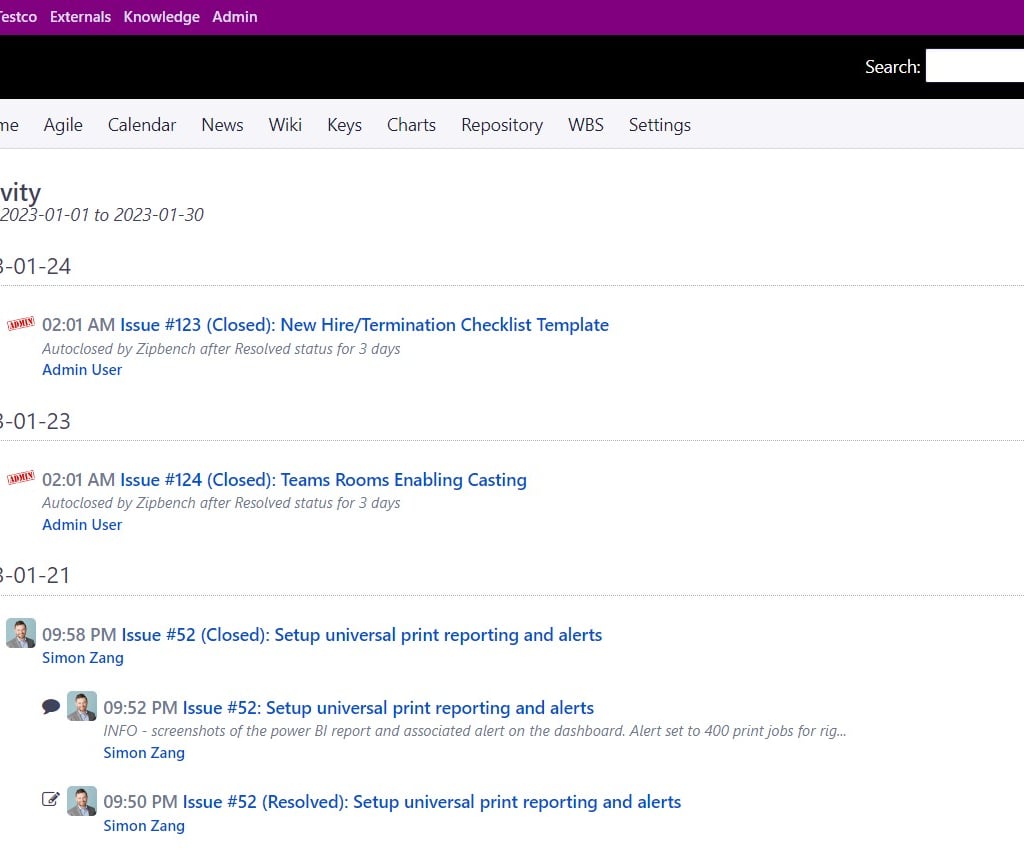This screenshot has width=1024, height=852.
Task: Click Simon Zang's avatar beside the 09:58 PM entry
Action: click(x=21, y=633)
